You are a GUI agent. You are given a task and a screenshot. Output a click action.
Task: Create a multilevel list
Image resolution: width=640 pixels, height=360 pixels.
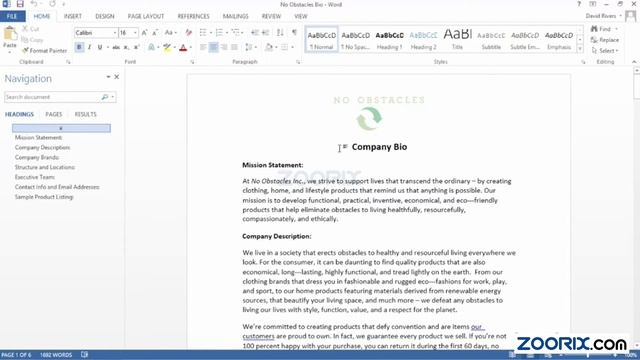[236, 33]
